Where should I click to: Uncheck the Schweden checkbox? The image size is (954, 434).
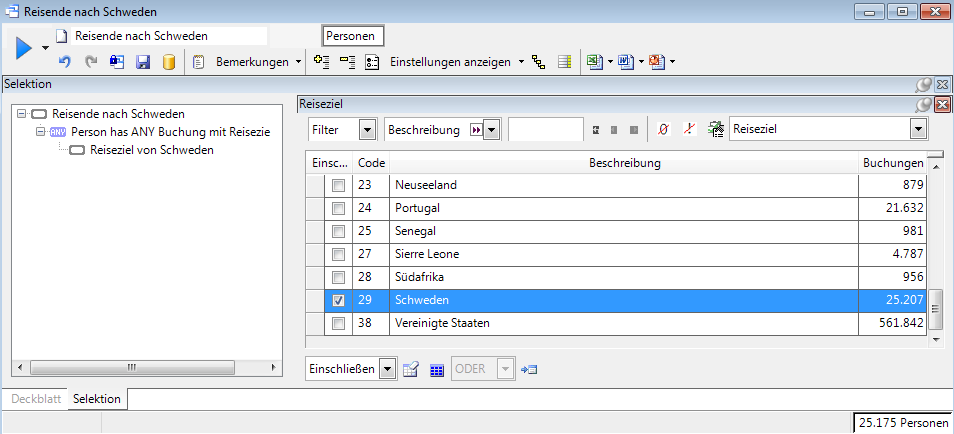click(x=339, y=300)
